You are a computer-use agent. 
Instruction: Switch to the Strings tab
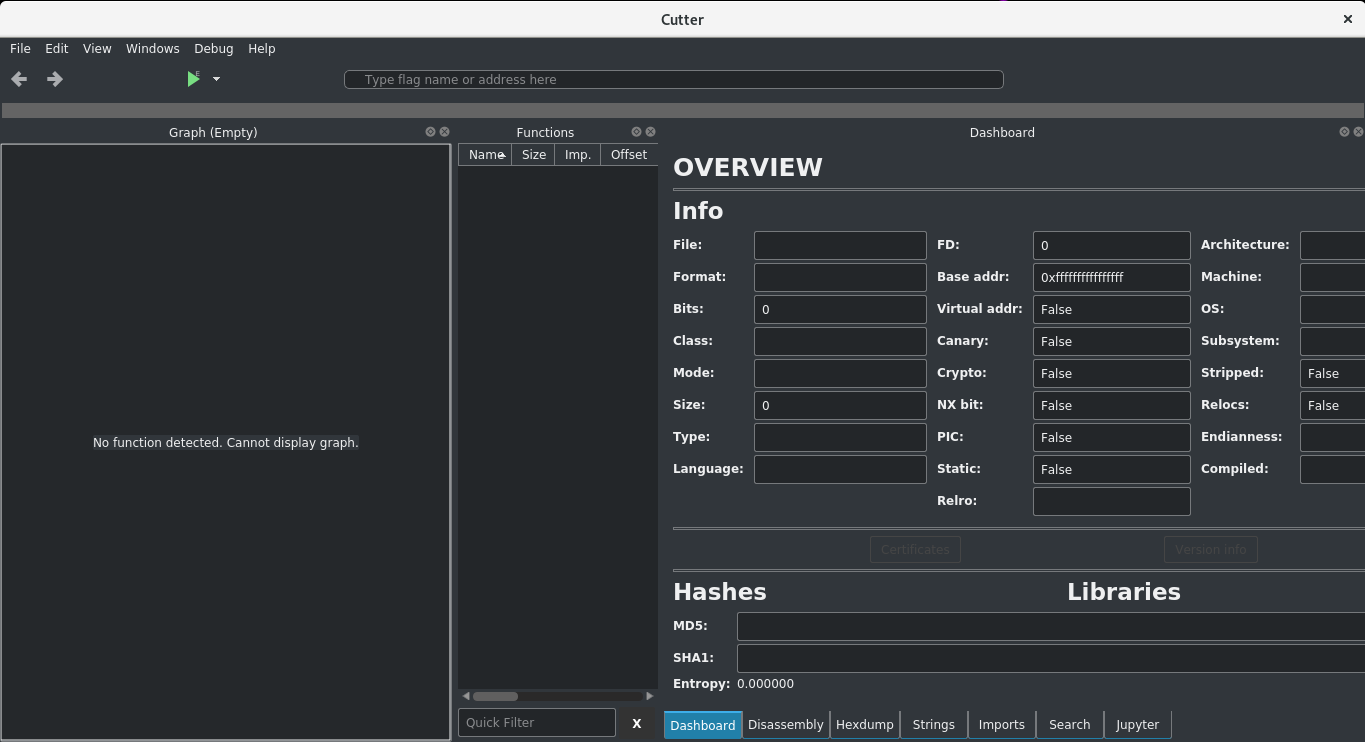pyautogui.click(x=934, y=725)
